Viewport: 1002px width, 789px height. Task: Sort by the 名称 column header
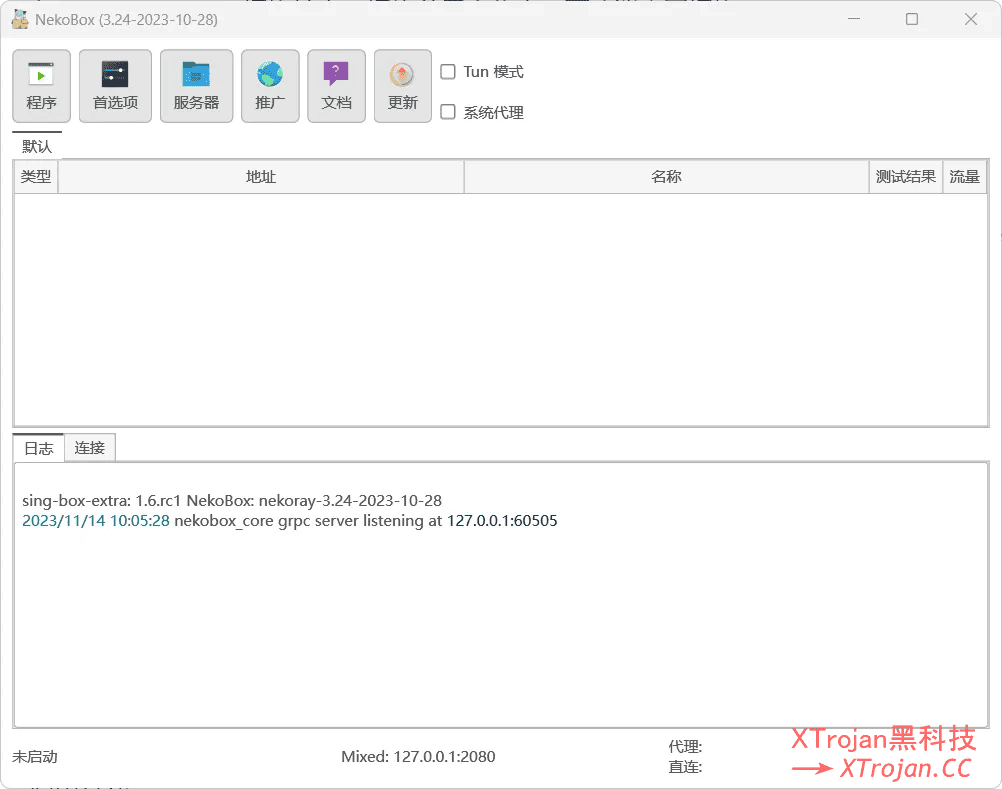[666, 177]
